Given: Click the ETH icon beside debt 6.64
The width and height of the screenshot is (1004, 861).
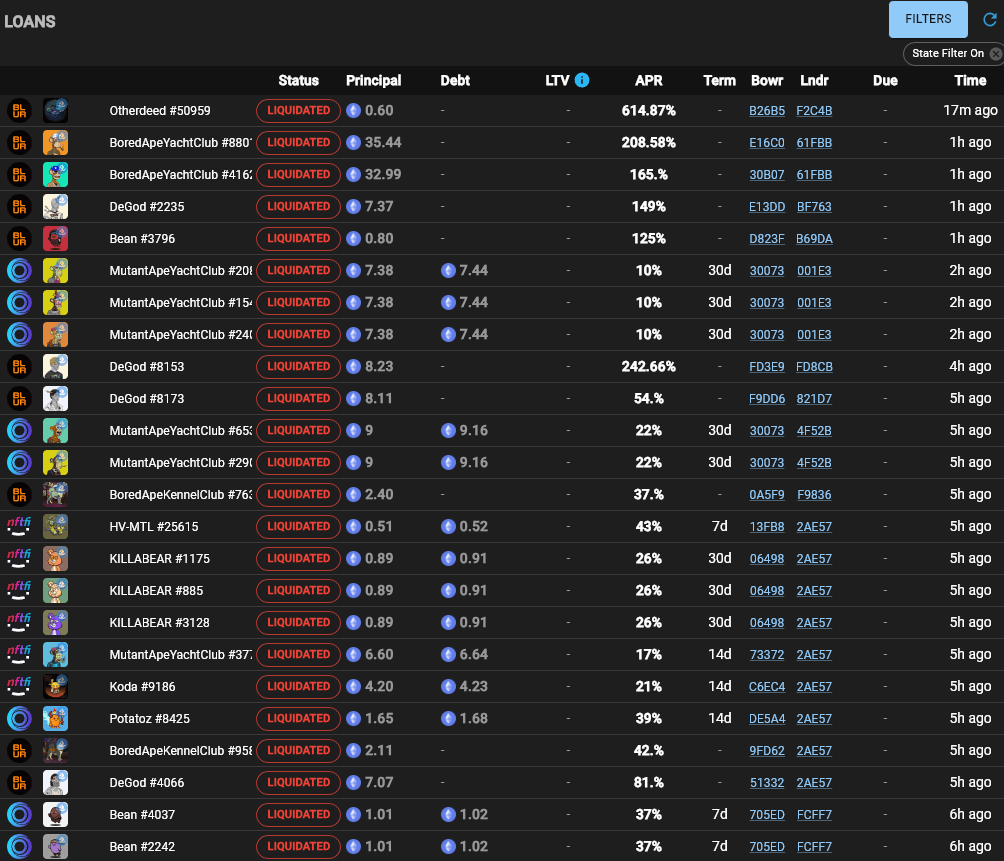Looking at the screenshot, I should (448, 654).
